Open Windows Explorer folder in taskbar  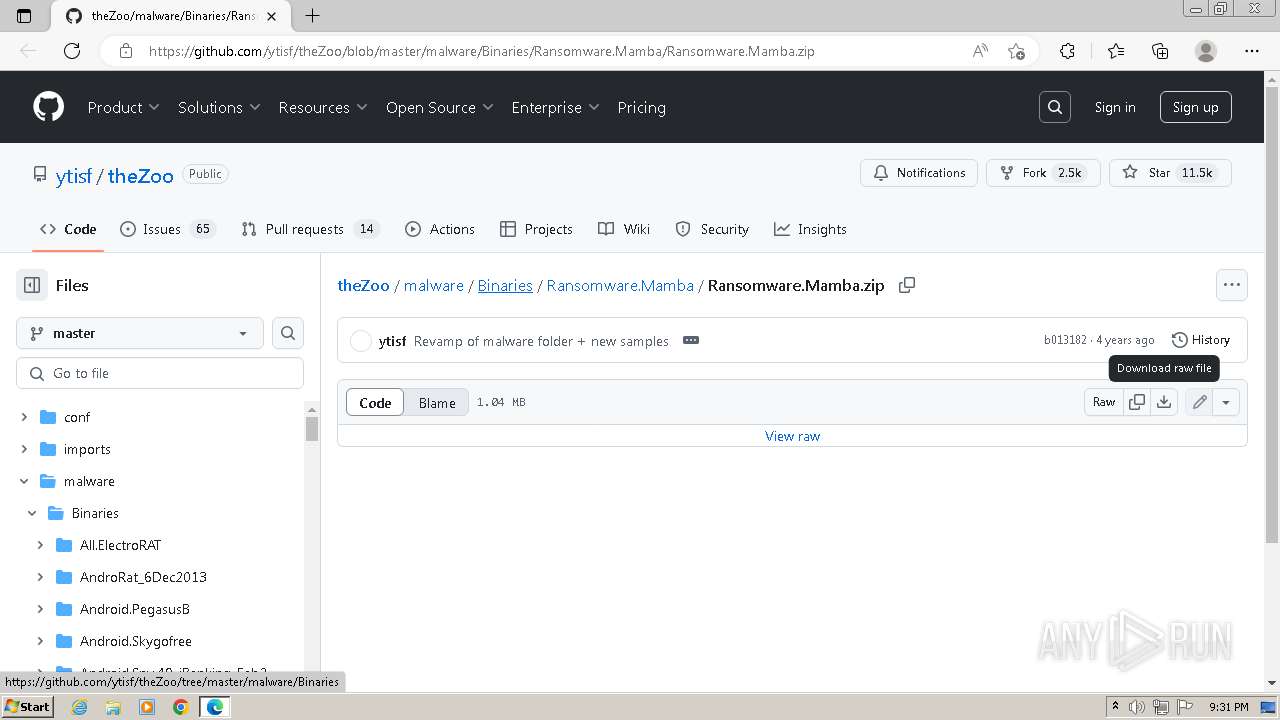click(x=113, y=707)
